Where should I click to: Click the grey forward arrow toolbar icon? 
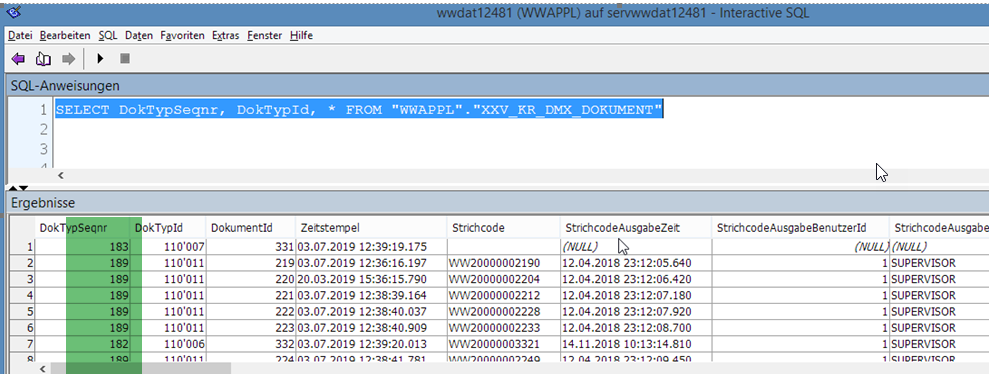(68, 59)
